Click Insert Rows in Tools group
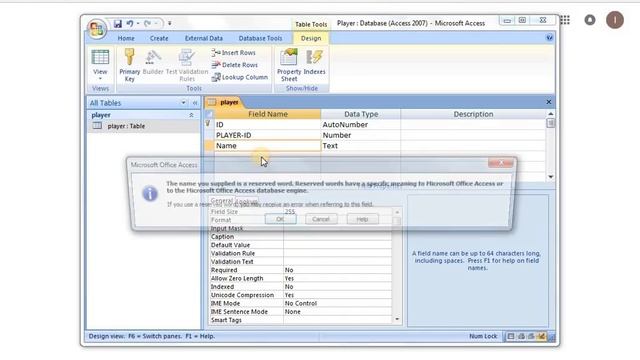640x360 pixels. pos(233,53)
